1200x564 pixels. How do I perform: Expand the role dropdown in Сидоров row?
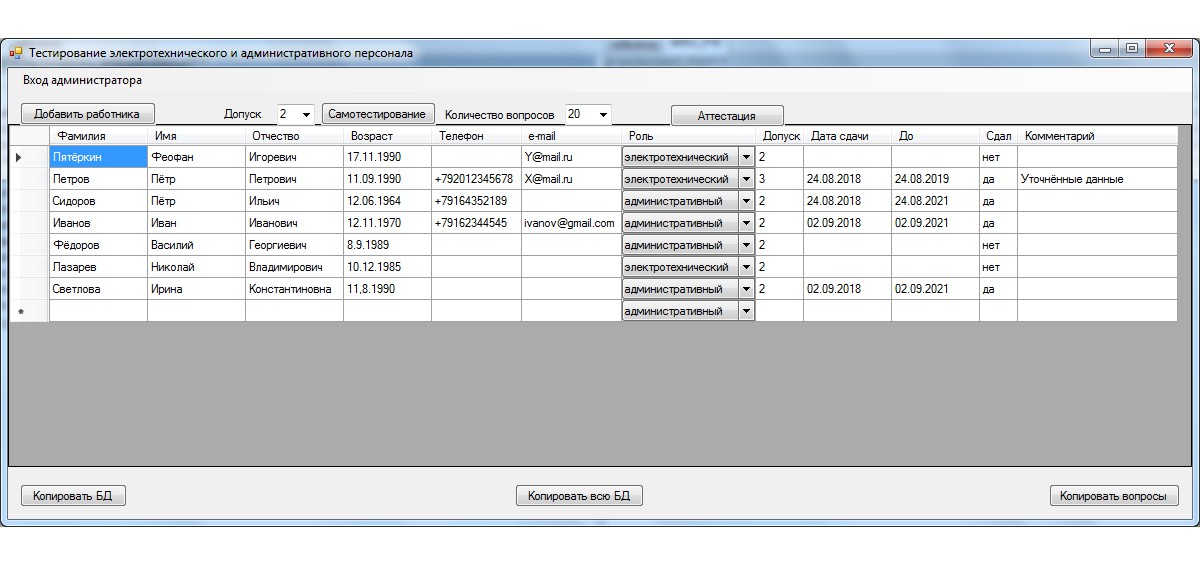[x=746, y=201]
